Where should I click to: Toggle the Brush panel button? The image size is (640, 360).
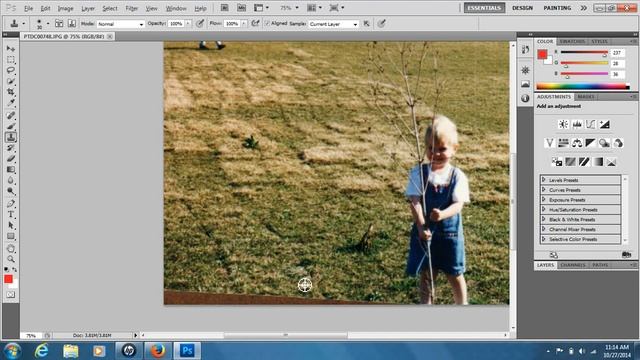point(59,24)
